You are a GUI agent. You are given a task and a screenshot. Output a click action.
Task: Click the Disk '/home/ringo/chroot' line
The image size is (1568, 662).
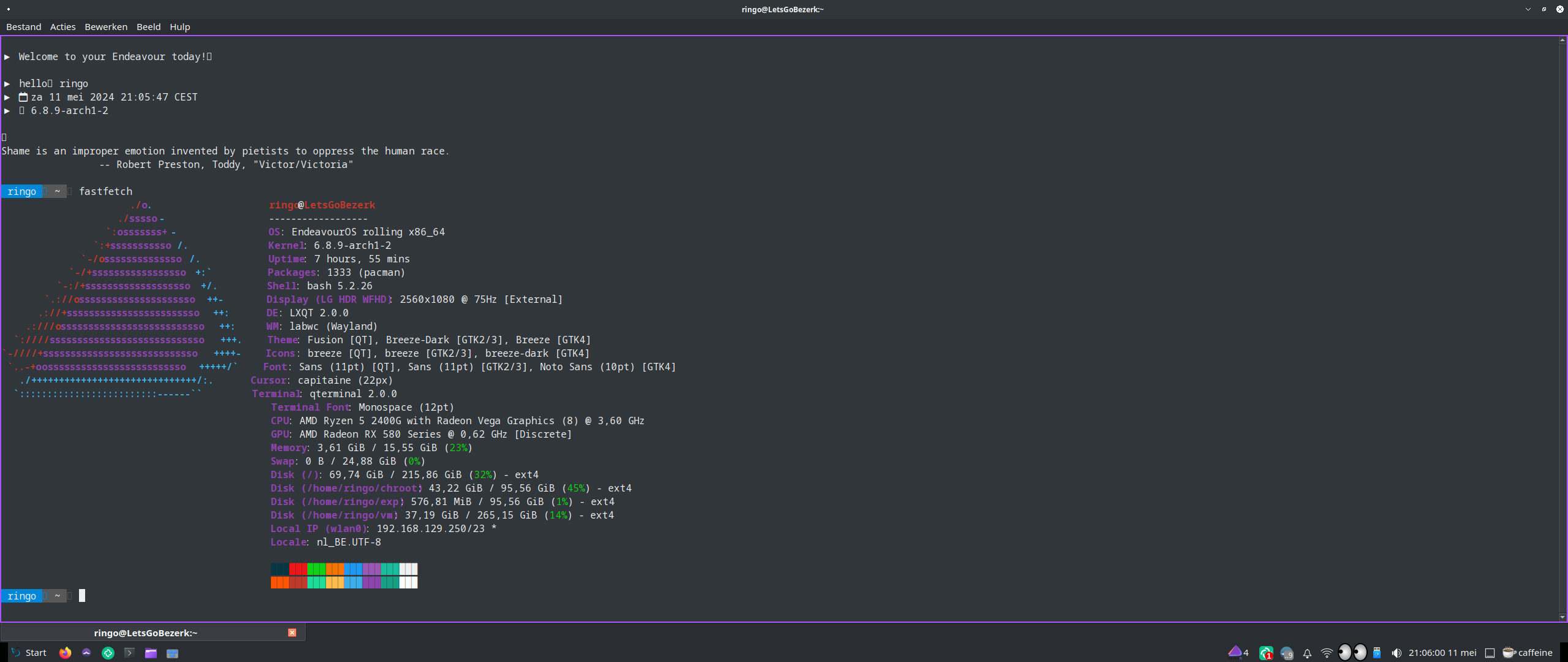coord(451,488)
